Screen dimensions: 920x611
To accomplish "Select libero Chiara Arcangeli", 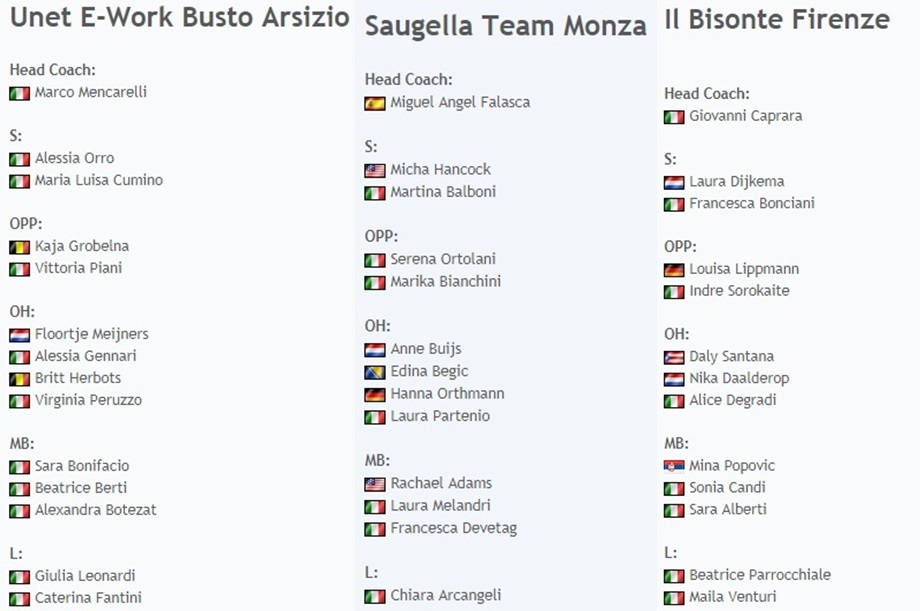I will pos(445,596).
